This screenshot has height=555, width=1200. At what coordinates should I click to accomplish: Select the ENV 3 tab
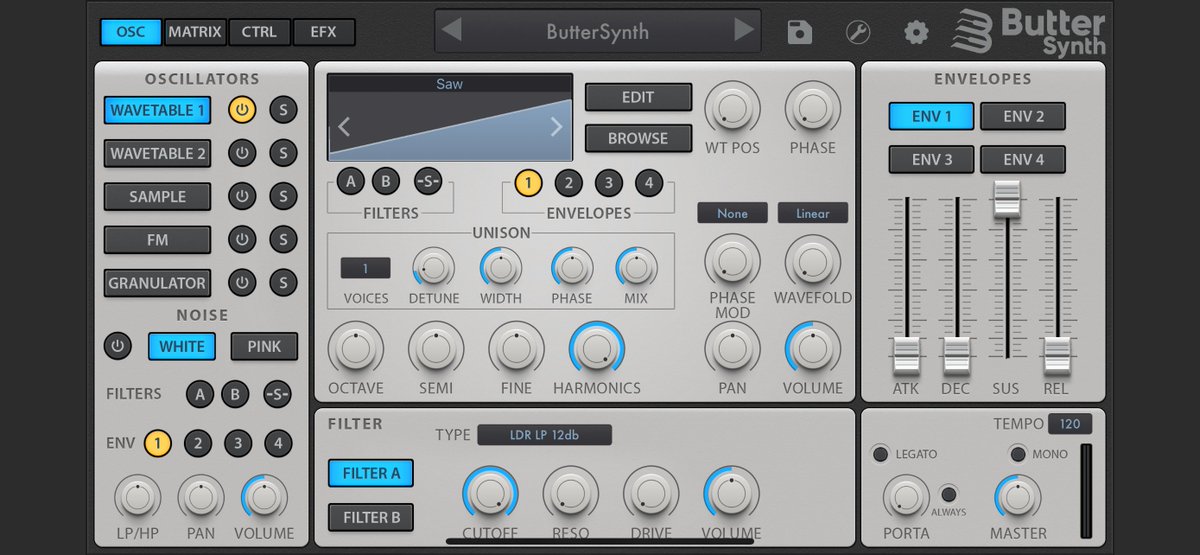point(932,159)
